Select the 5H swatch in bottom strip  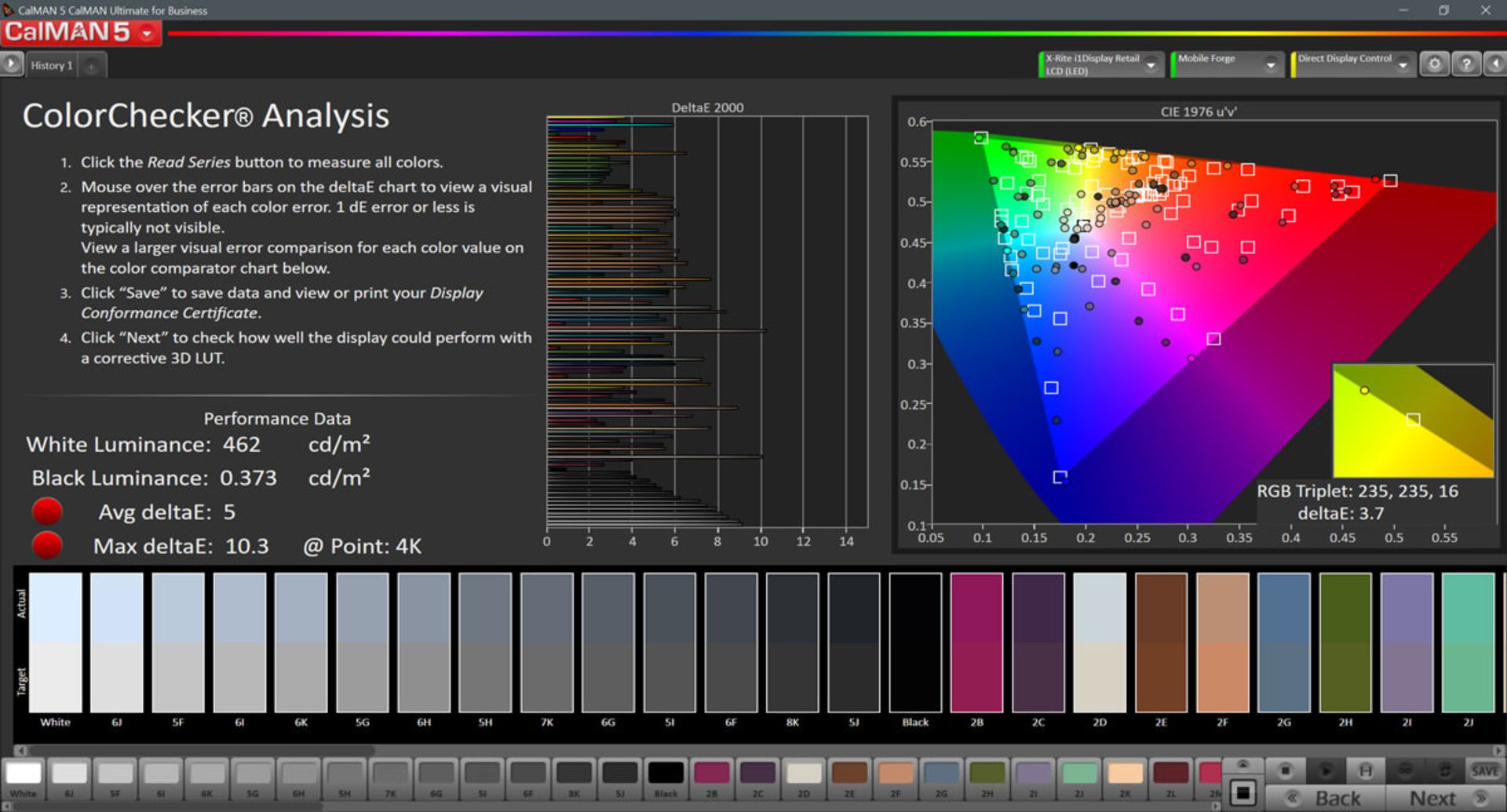(x=345, y=778)
